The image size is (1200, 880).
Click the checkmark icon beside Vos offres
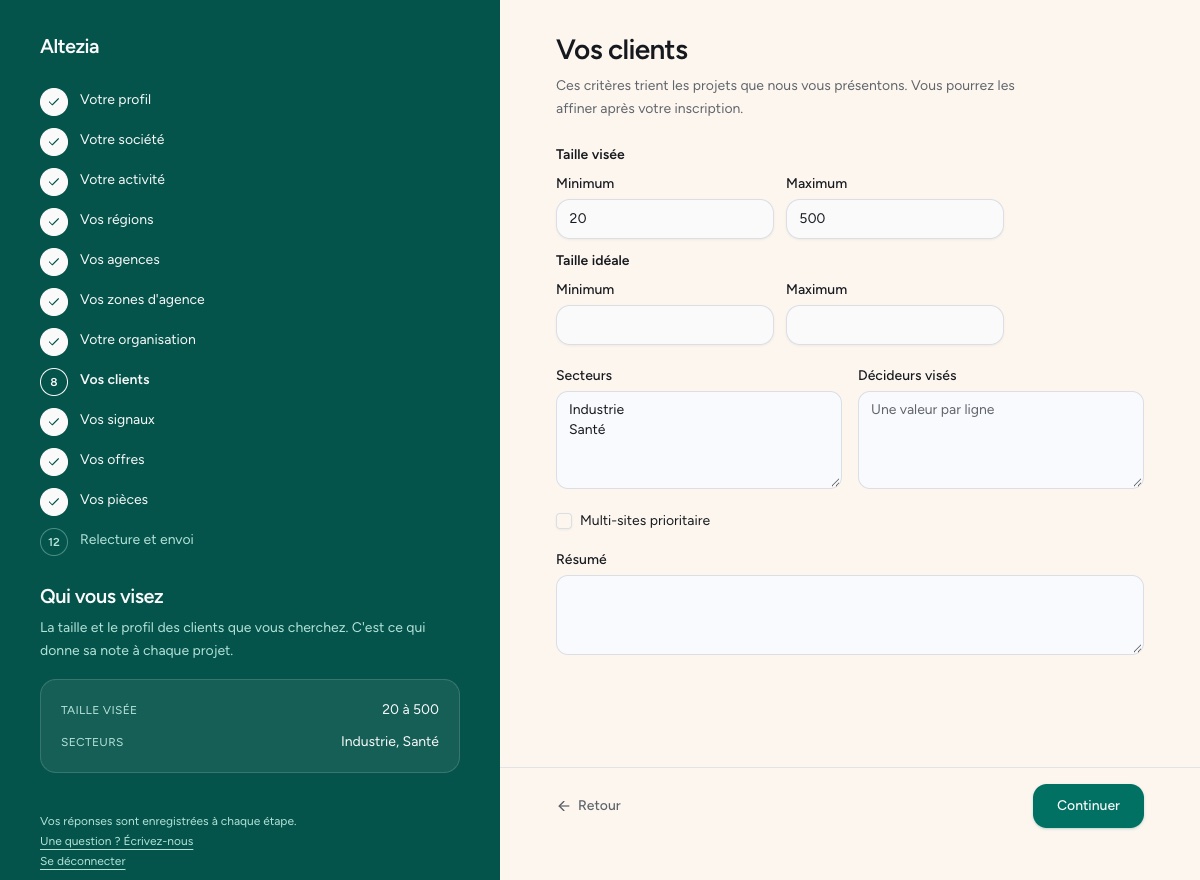pyautogui.click(x=54, y=462)
